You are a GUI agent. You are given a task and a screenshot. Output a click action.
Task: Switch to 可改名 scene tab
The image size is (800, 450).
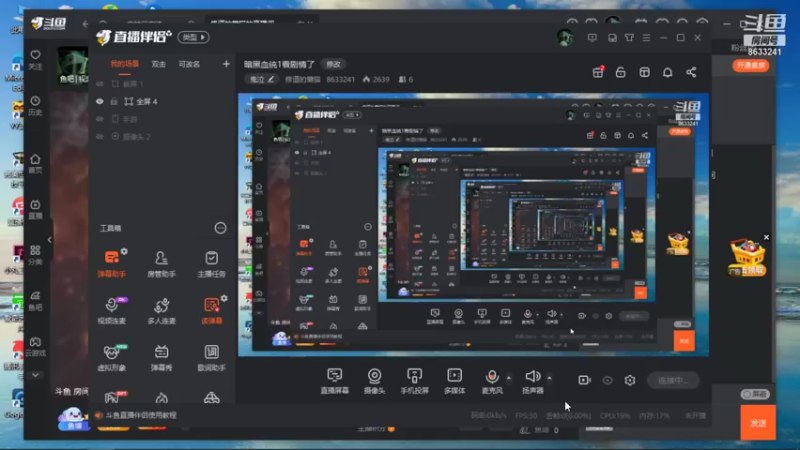pyautogui.click(x=189, y=64)
